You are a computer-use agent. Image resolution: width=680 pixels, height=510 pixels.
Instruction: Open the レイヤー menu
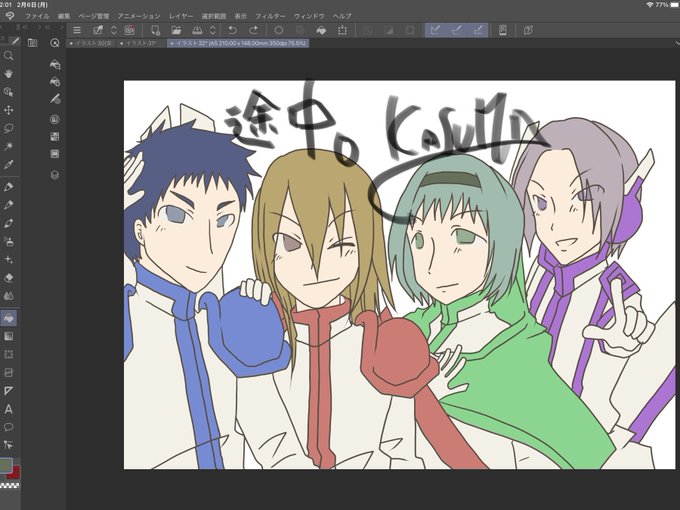(181, 16)
